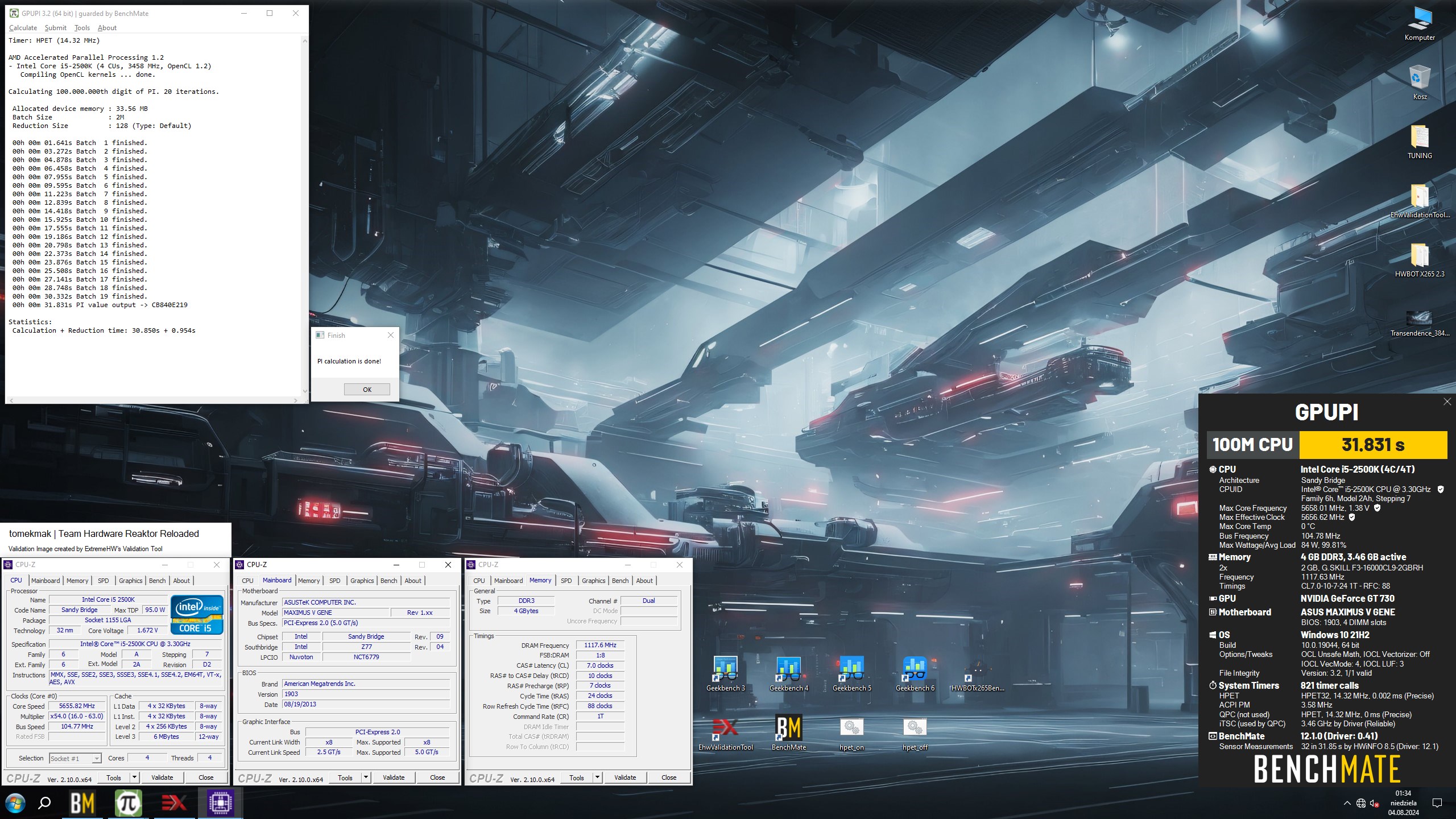Click GPUPI horizontal scrollbar right arrow
Image resolution: width=1456 pixels, height=819 pixels.
click(295, 400)
